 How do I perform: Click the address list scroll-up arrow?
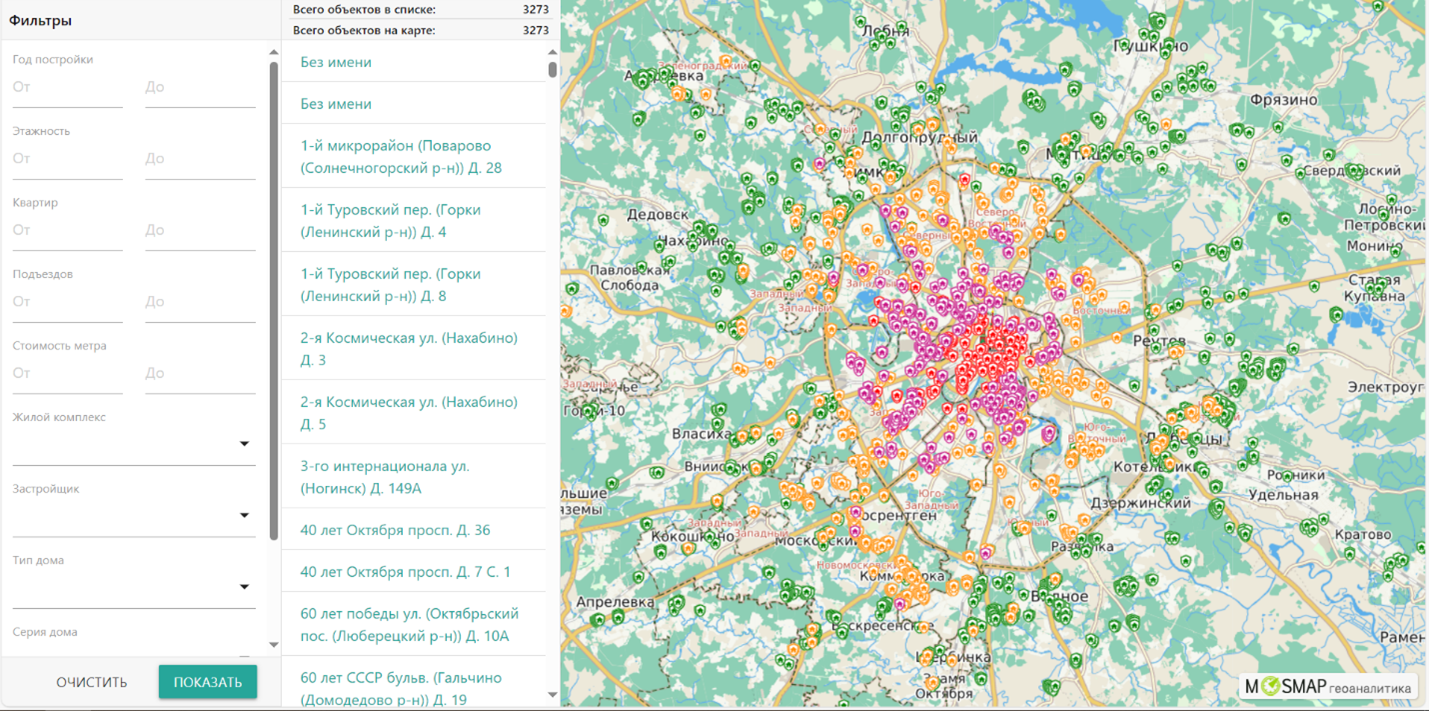[552, 52]
